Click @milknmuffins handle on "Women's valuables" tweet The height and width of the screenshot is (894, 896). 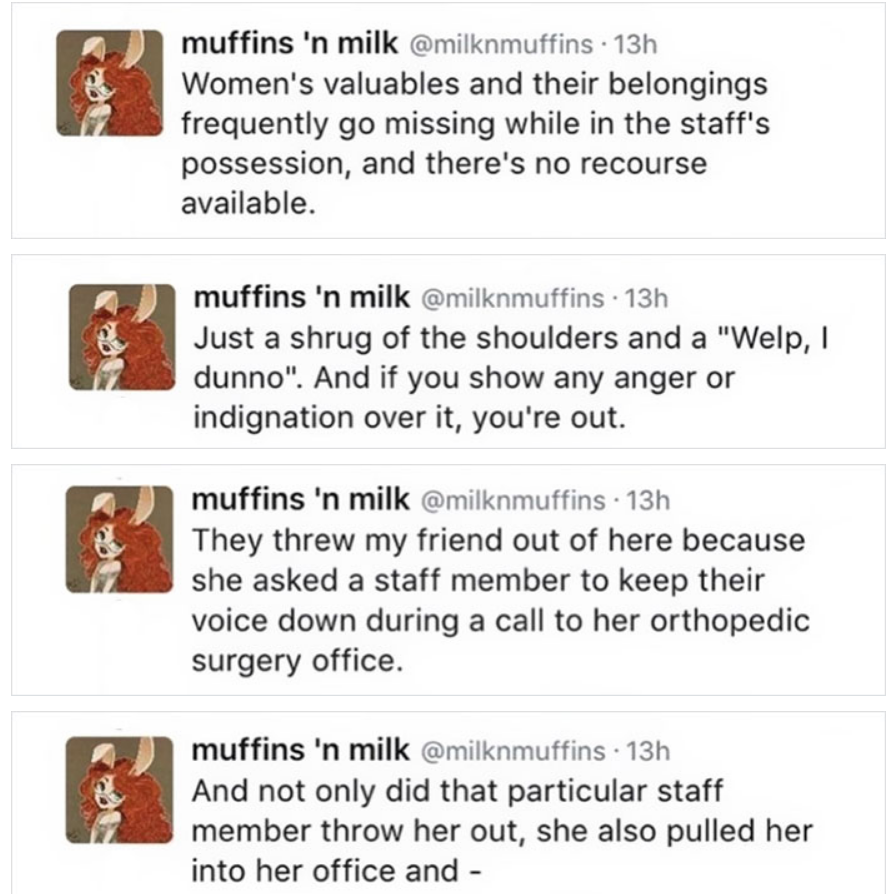[x=488, y=46]
